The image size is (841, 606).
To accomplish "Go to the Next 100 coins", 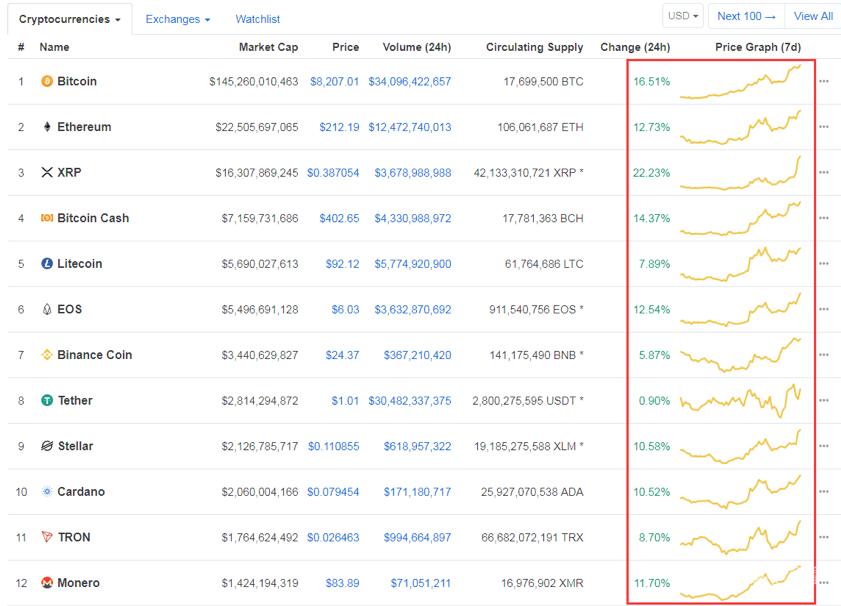I will click(747, 16).
